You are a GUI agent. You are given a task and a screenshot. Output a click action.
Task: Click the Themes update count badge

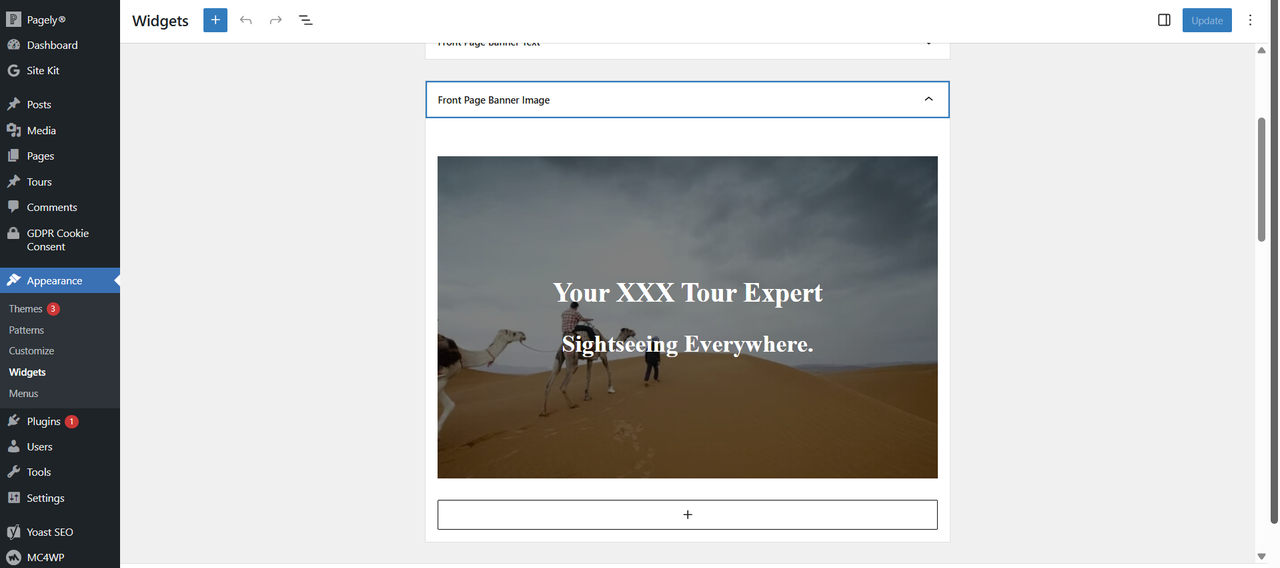[x=53, y=309]
